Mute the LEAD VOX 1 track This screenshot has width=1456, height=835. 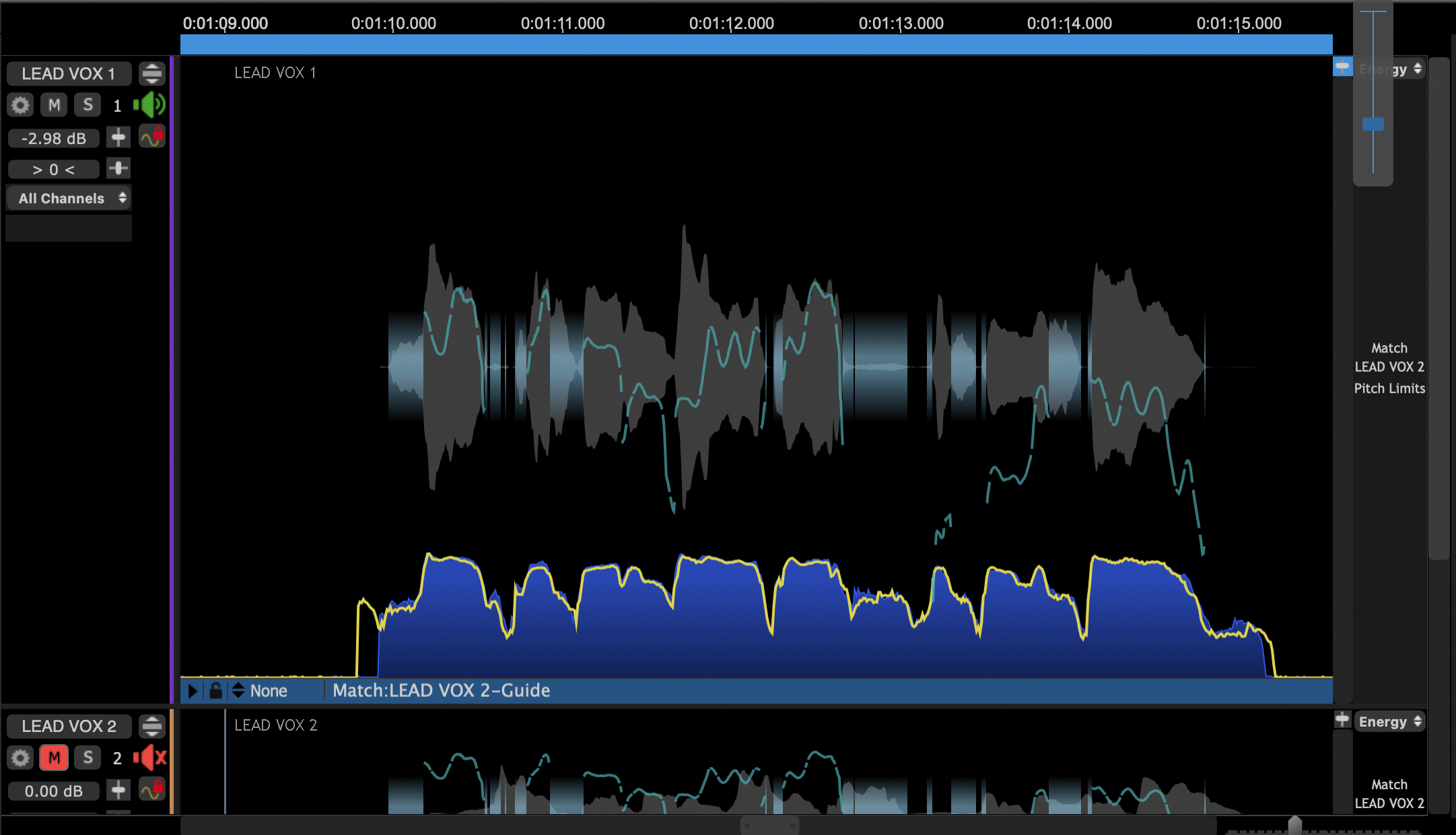[54, 105]
